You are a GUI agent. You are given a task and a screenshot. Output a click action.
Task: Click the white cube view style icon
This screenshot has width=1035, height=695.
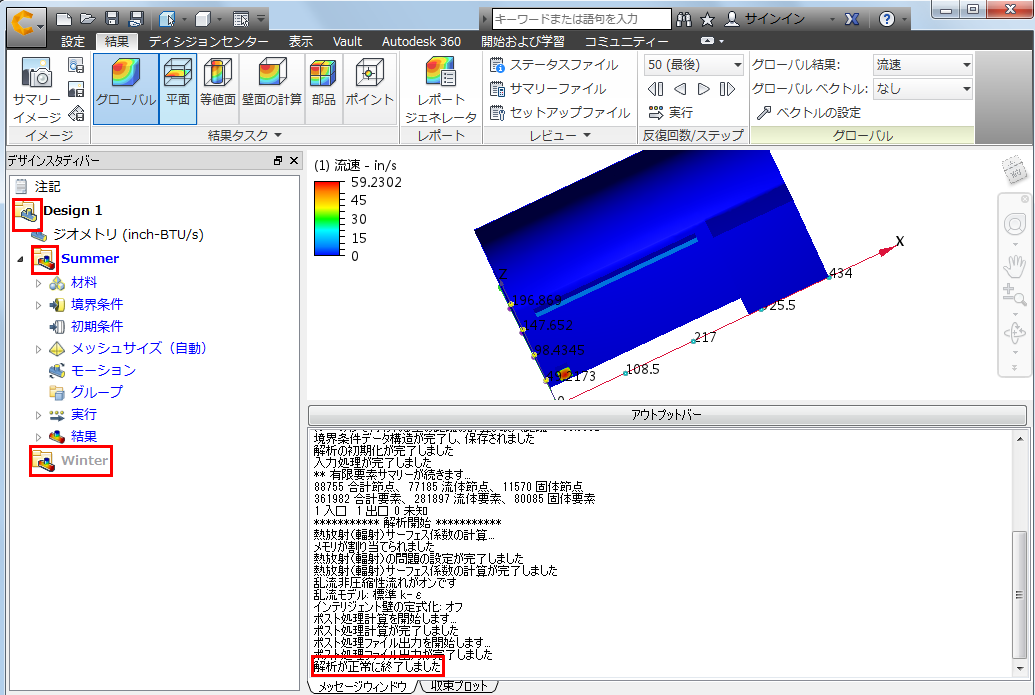click(x=203, y=19)
